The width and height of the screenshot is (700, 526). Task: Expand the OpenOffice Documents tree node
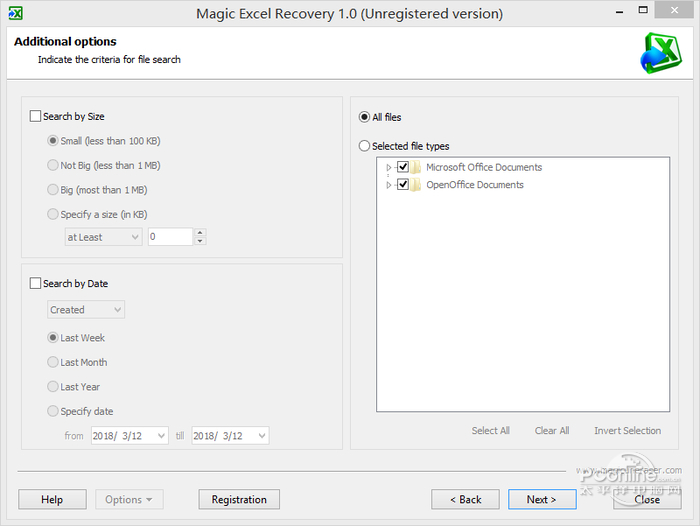click(388, 184)
